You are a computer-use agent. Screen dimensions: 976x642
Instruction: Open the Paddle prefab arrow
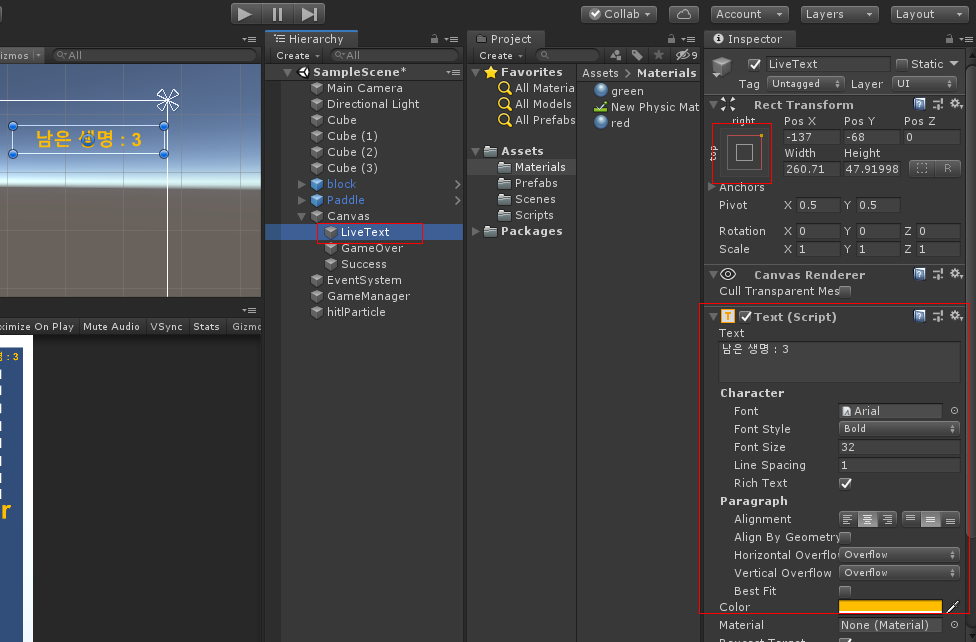(x=458, y=201)
